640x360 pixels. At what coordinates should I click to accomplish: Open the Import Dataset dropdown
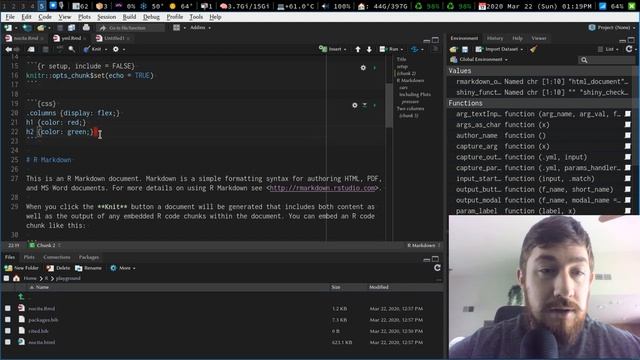pyautogui.click(x=499, y=49)
